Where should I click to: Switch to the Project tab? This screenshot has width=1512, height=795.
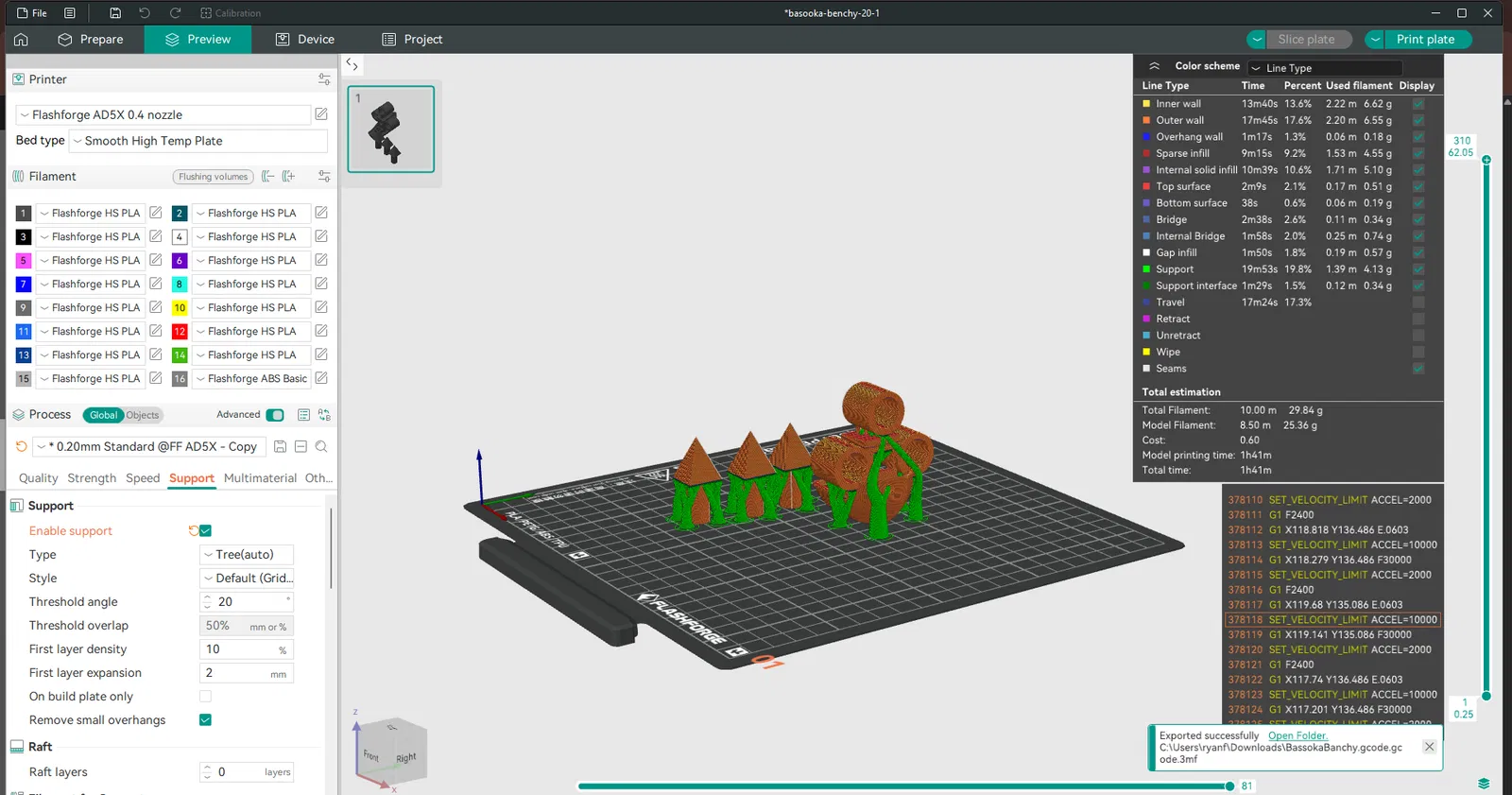point(412,40)
